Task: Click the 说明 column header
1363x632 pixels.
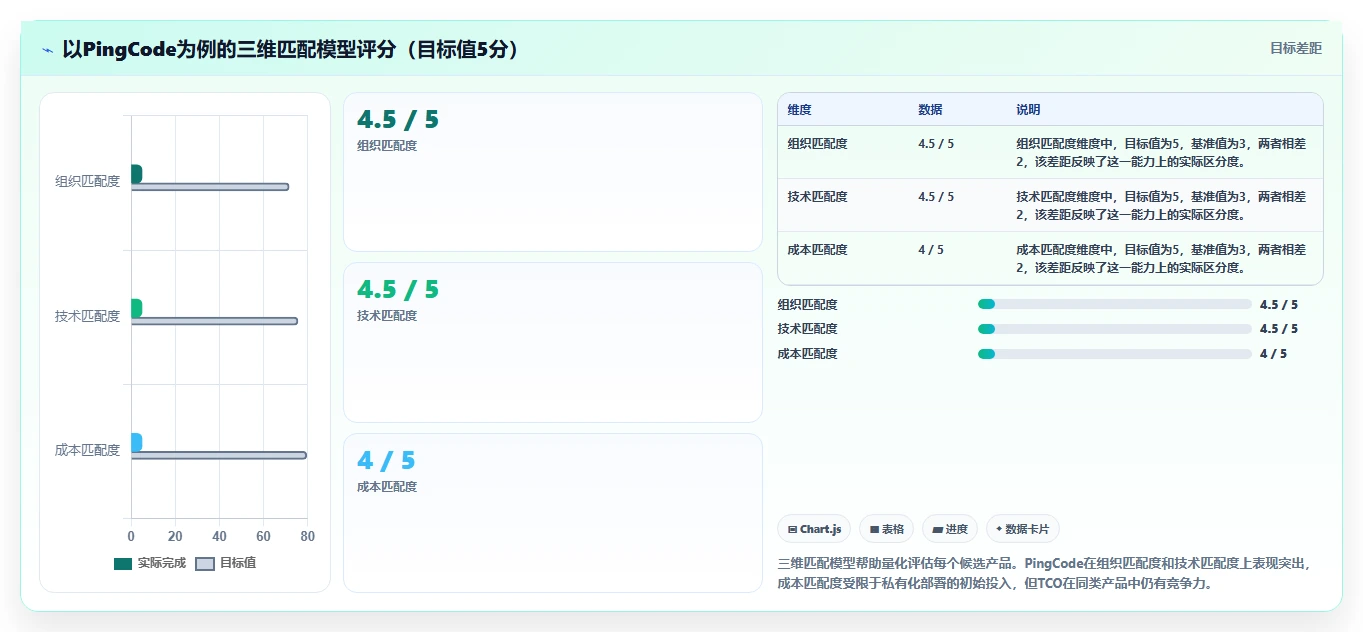Action: pyautogui.click(x=1028, y=109)
